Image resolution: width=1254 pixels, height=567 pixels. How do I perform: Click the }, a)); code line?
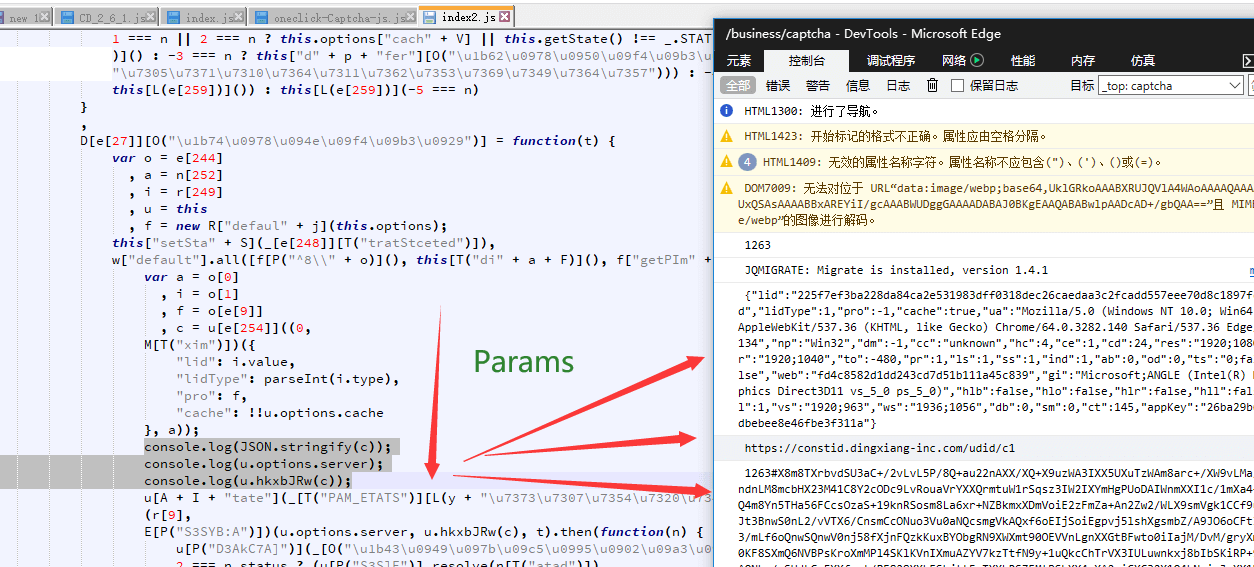coord(172,429)
